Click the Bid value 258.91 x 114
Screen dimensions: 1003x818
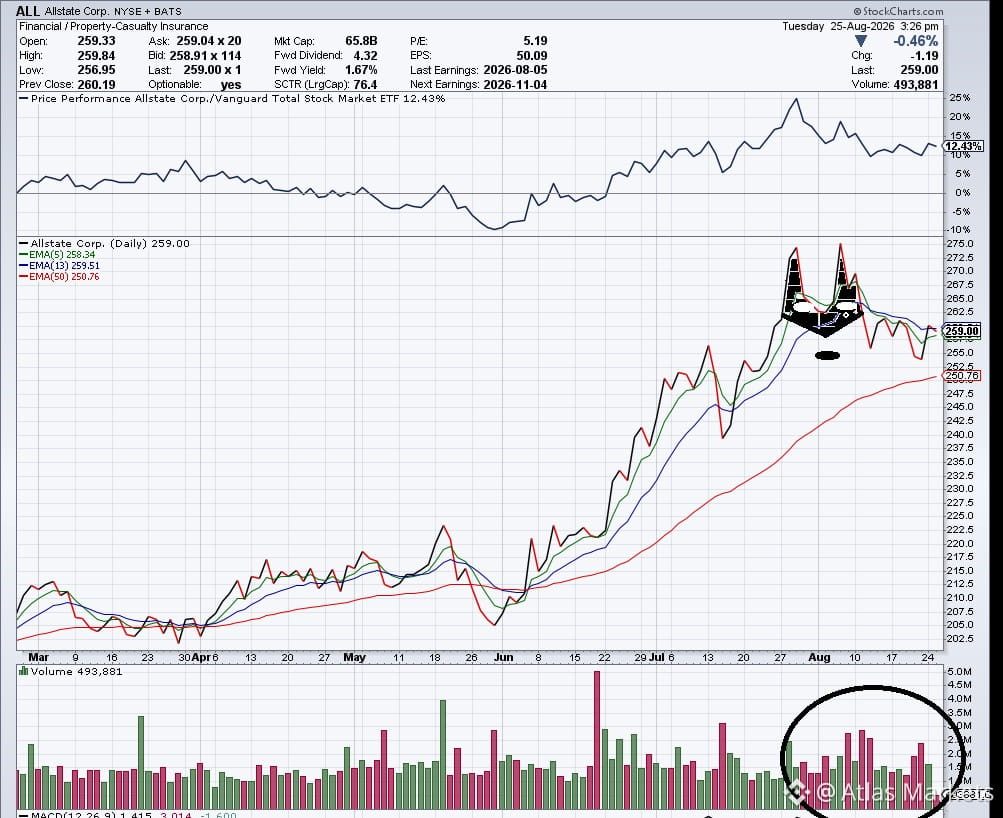pyautogui.click(x=205, y=55)
